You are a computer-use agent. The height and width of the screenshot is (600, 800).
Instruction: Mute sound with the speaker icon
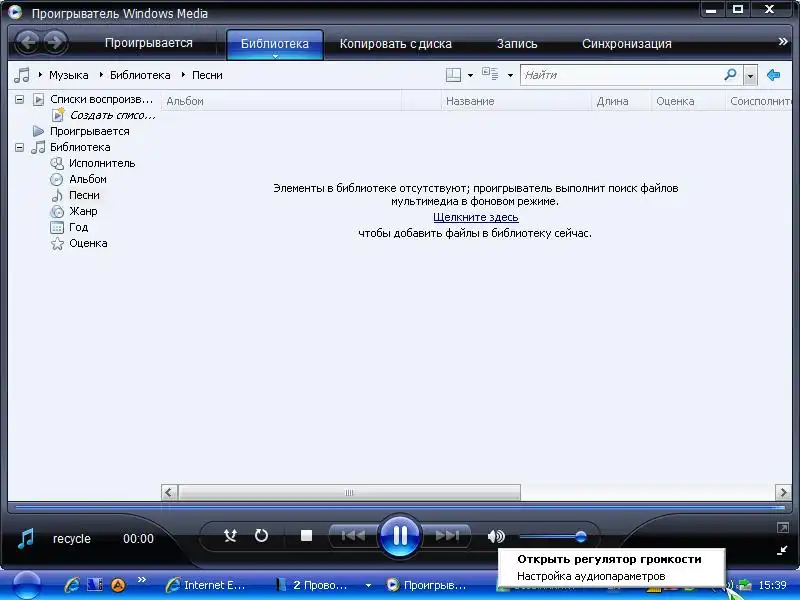click(496, 536)
